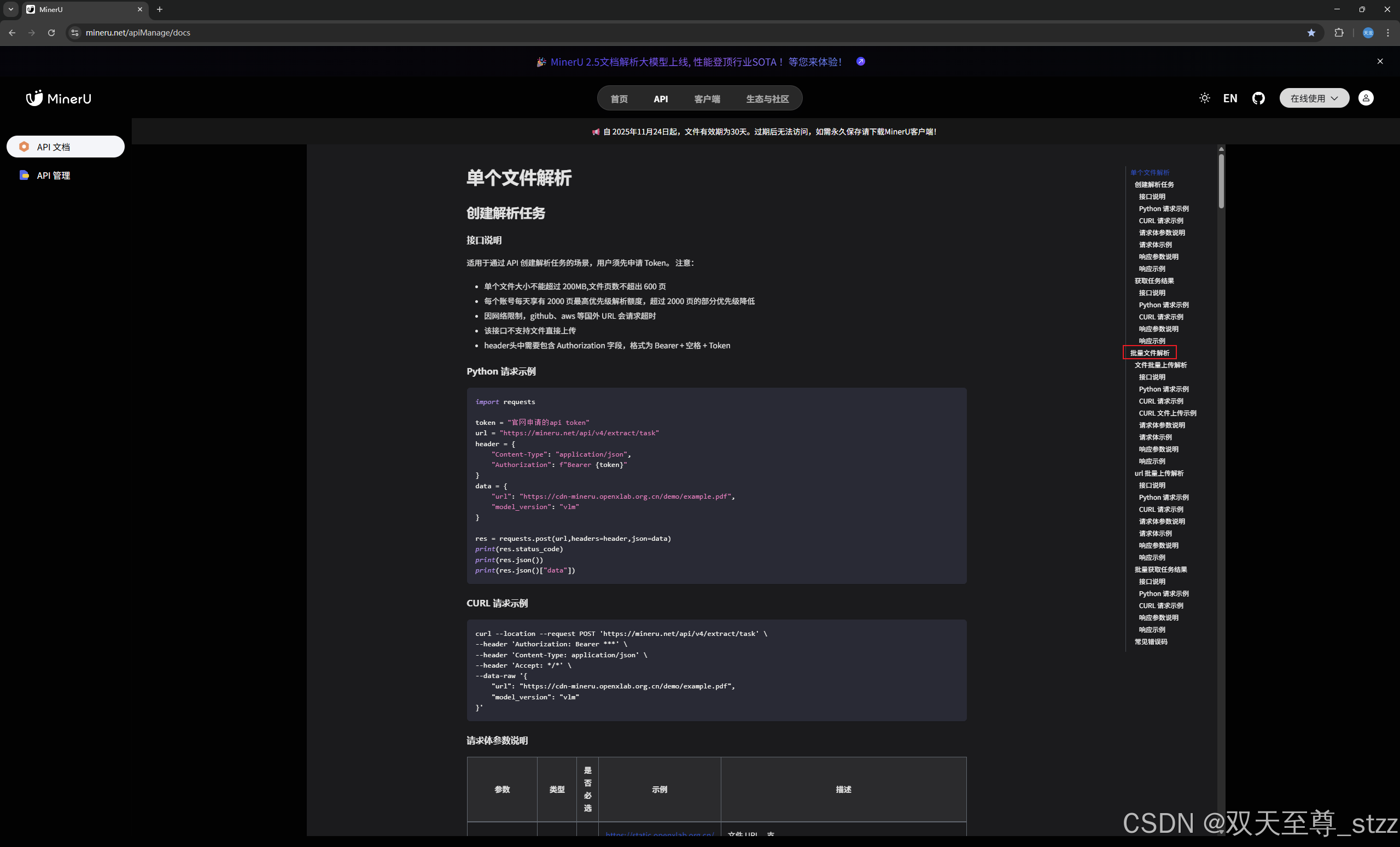Switch language to EN

(1229, 98)
